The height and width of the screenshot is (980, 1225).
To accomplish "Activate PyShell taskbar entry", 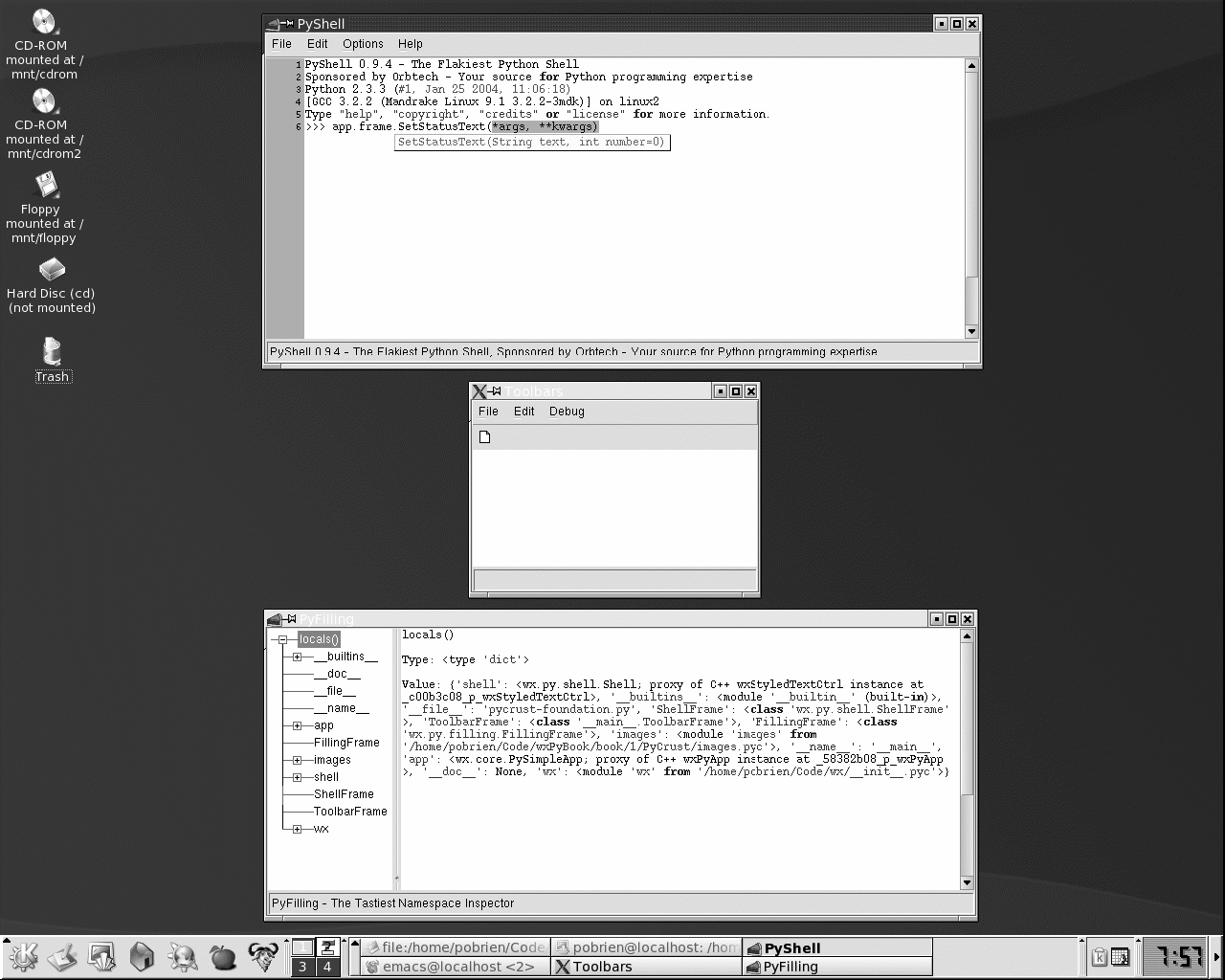I will point(837,947).
